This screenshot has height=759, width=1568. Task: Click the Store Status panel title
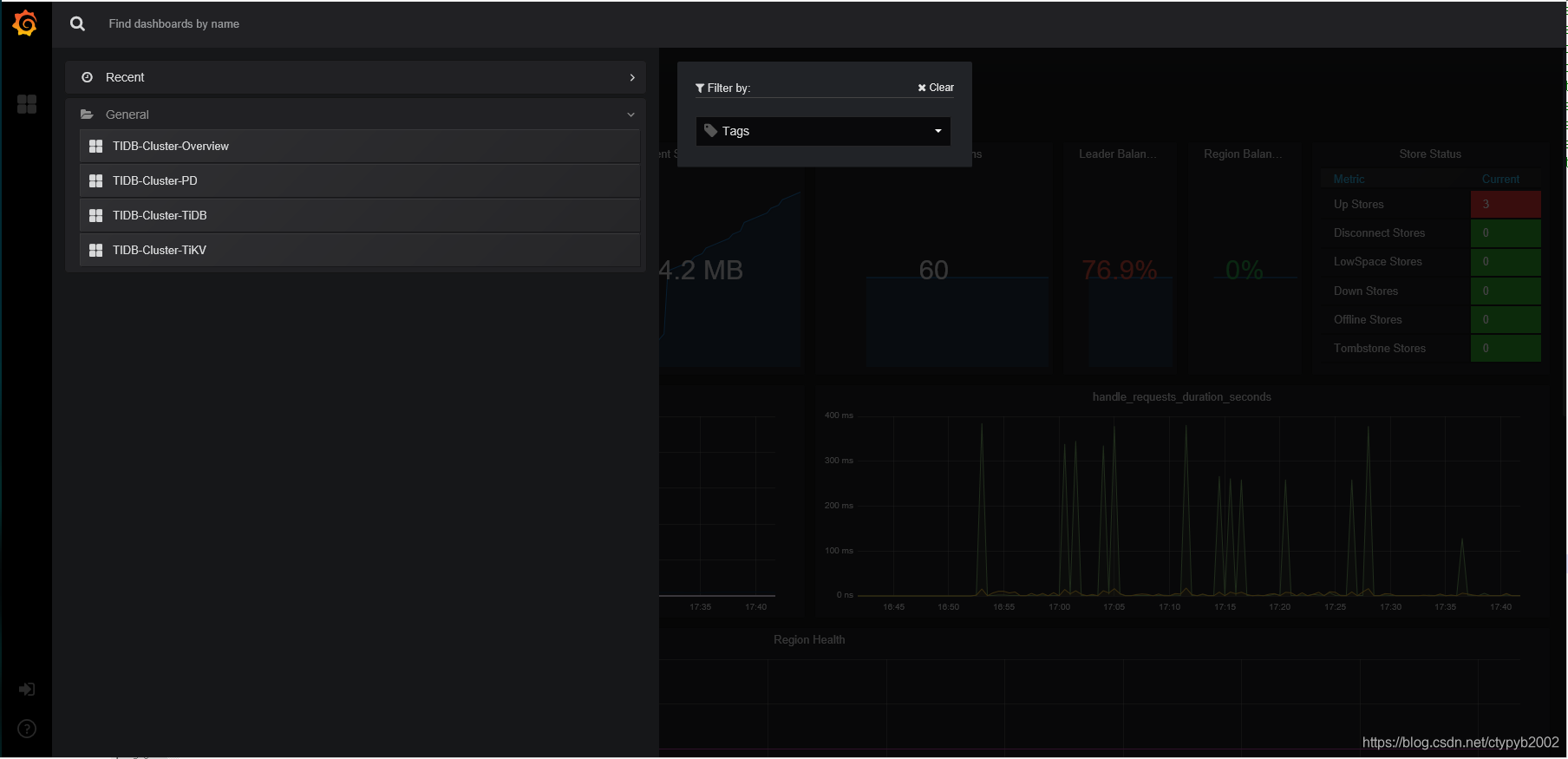(1430, 154)
